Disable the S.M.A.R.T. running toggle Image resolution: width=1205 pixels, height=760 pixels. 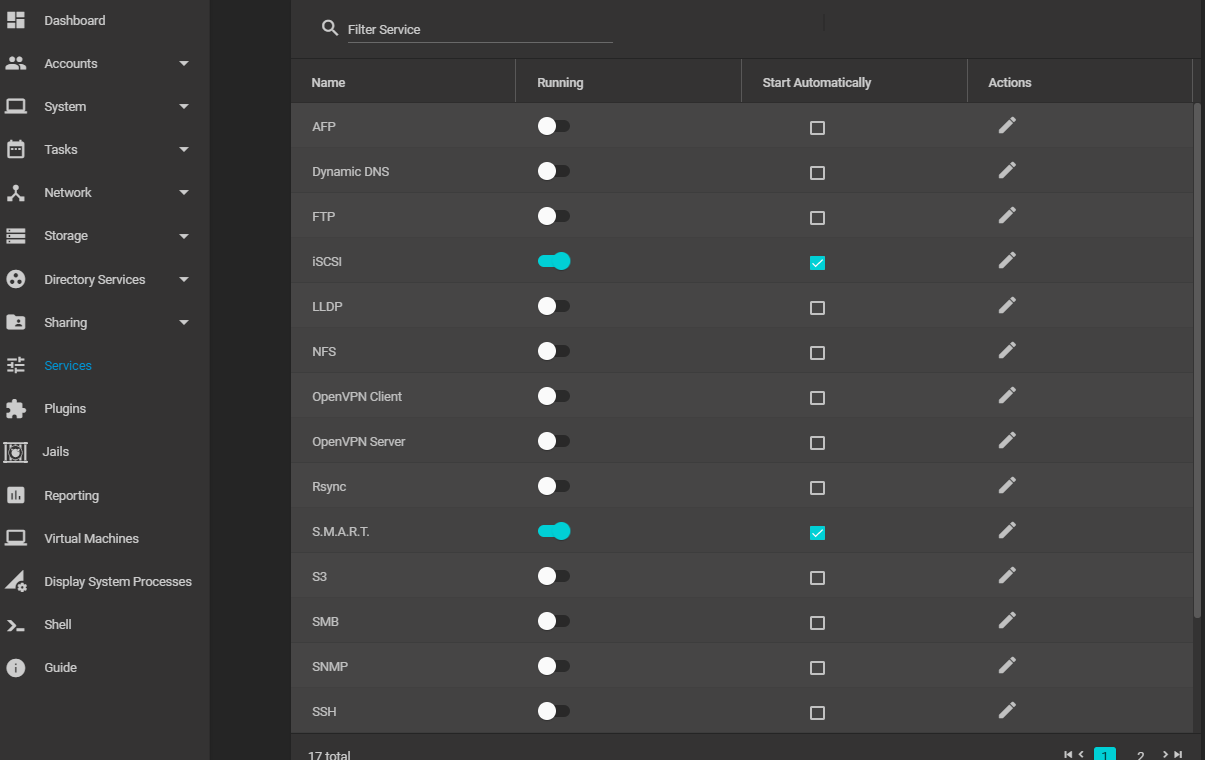(x=553, y=531)
